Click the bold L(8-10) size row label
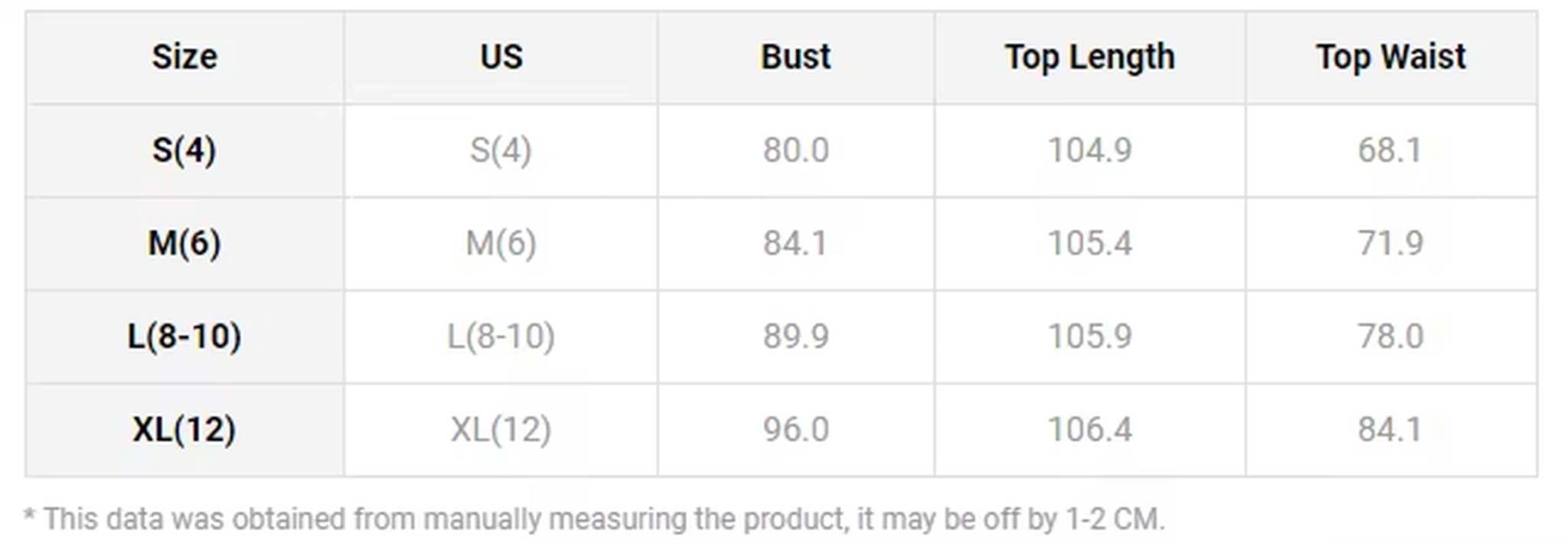 pyautogui.click(x=185, y=336)
